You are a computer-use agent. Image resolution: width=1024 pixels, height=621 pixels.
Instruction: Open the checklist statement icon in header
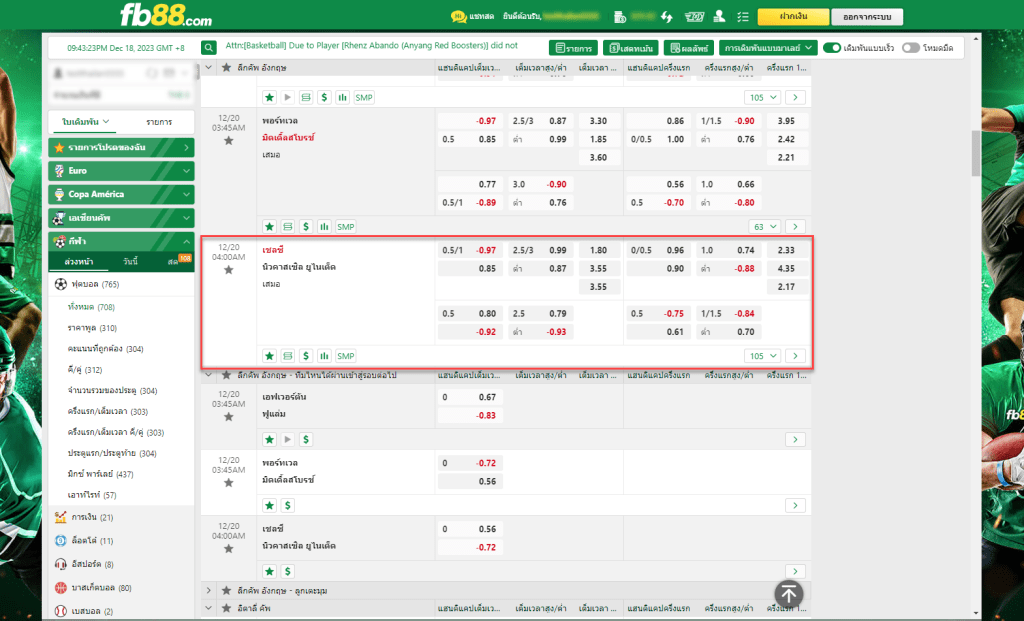coord(743,16)
